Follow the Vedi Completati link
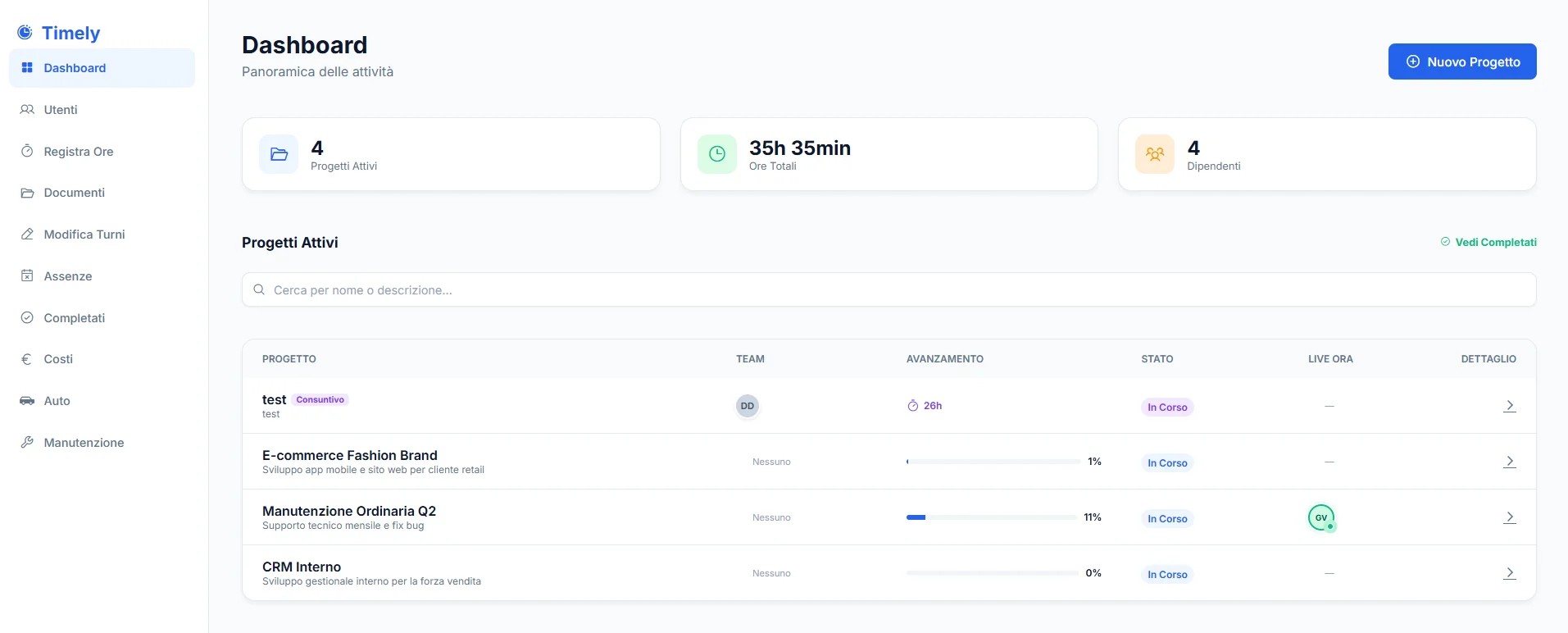The height and width of the screenshot is (633, 1568). (1488, 242)
